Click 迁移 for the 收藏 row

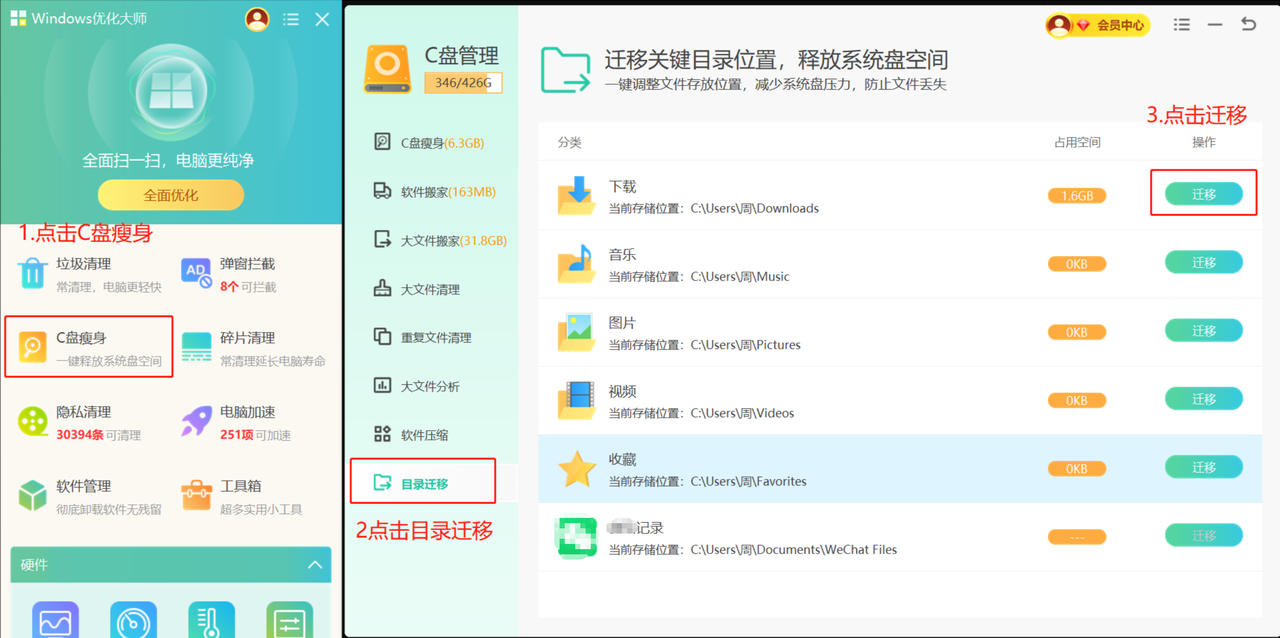pyautogui.click(x=1204, y=467)
